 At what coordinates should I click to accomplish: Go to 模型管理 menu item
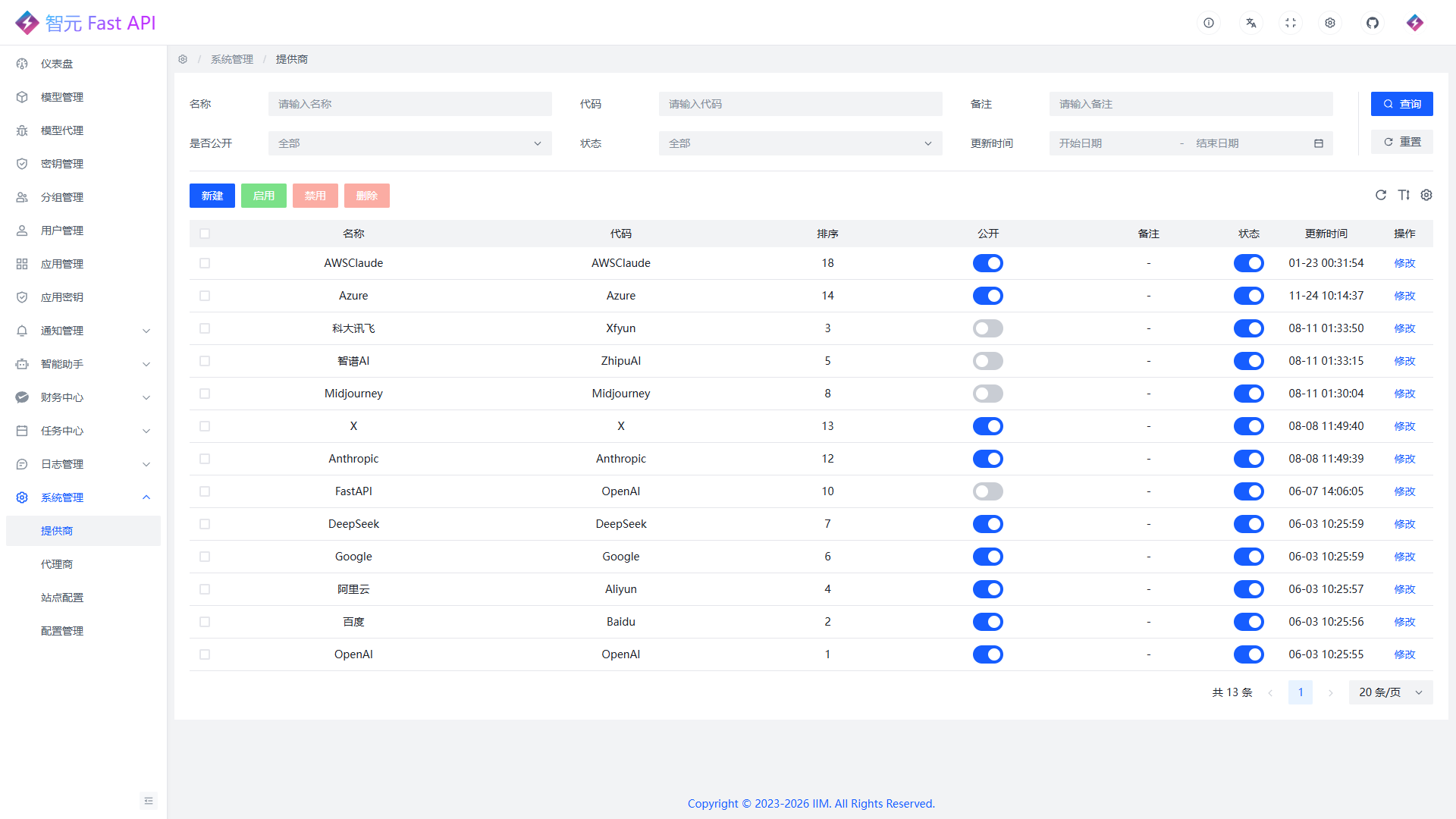(x=62, y=97)
